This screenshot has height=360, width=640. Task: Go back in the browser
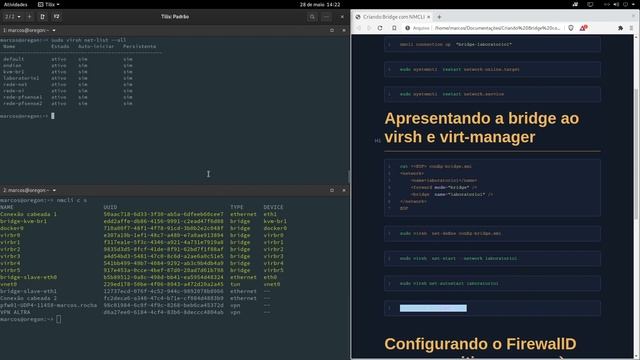(359, 28)
